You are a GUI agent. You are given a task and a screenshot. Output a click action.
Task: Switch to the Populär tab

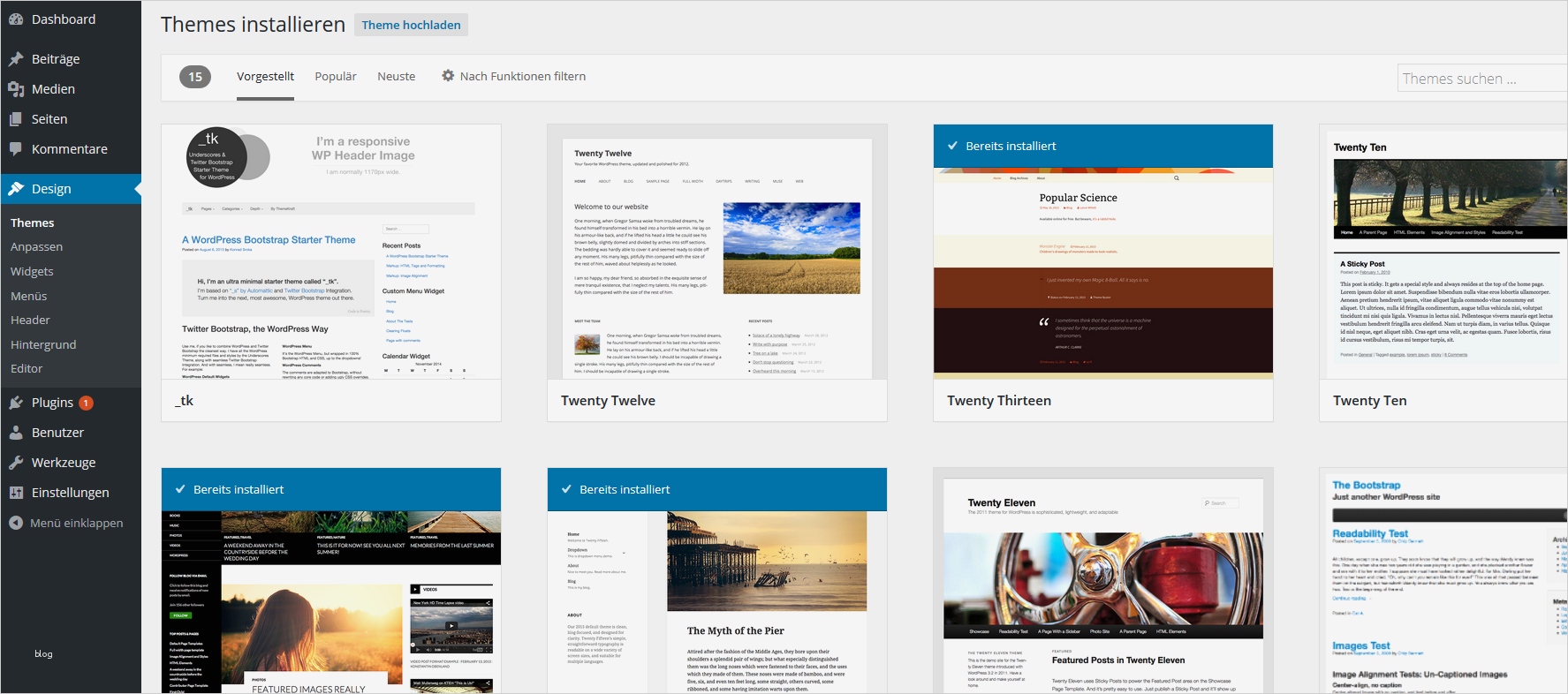(x=336, y=77)
